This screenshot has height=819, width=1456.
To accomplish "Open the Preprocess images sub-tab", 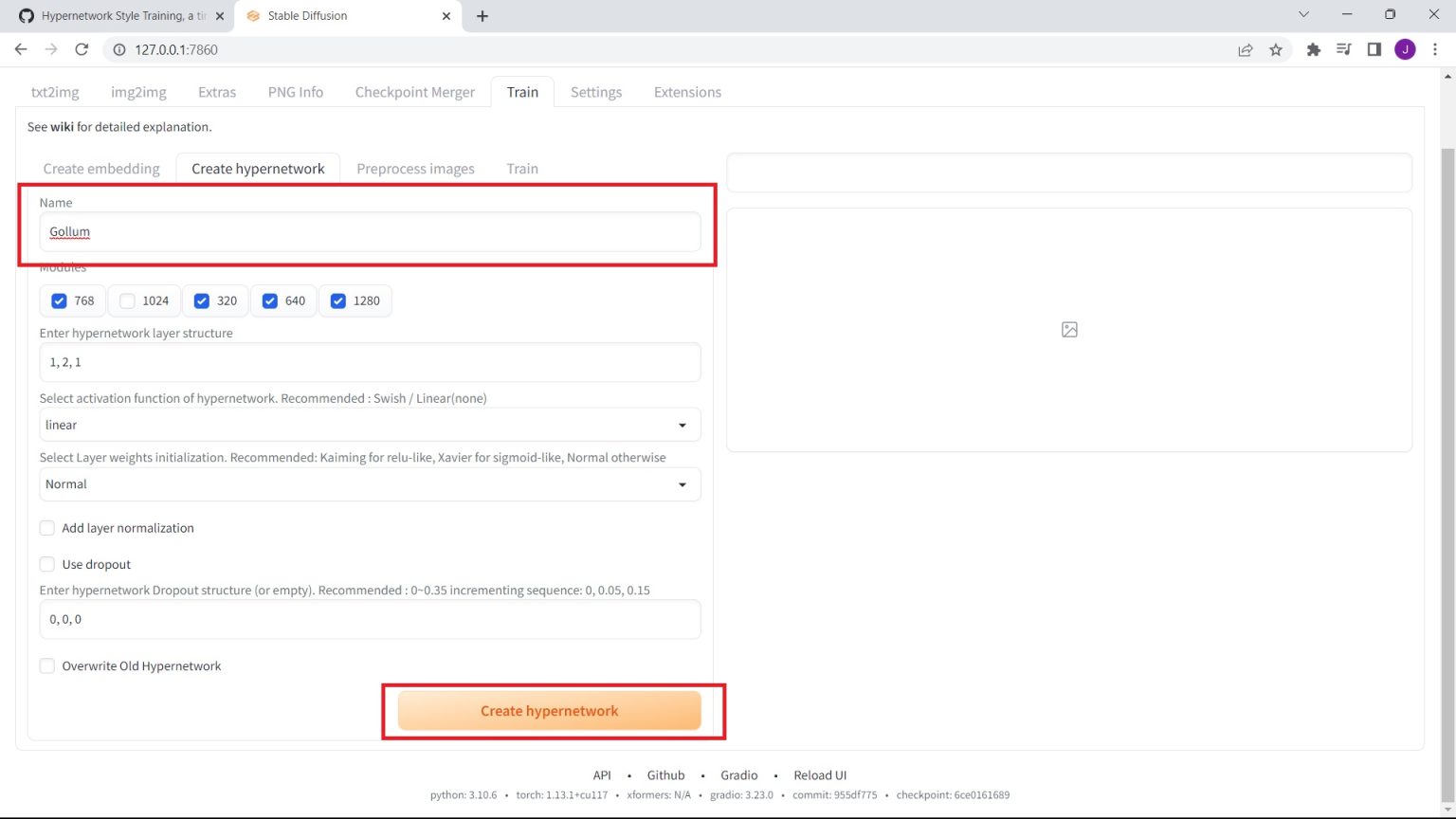I will click(x=415, y=169).
